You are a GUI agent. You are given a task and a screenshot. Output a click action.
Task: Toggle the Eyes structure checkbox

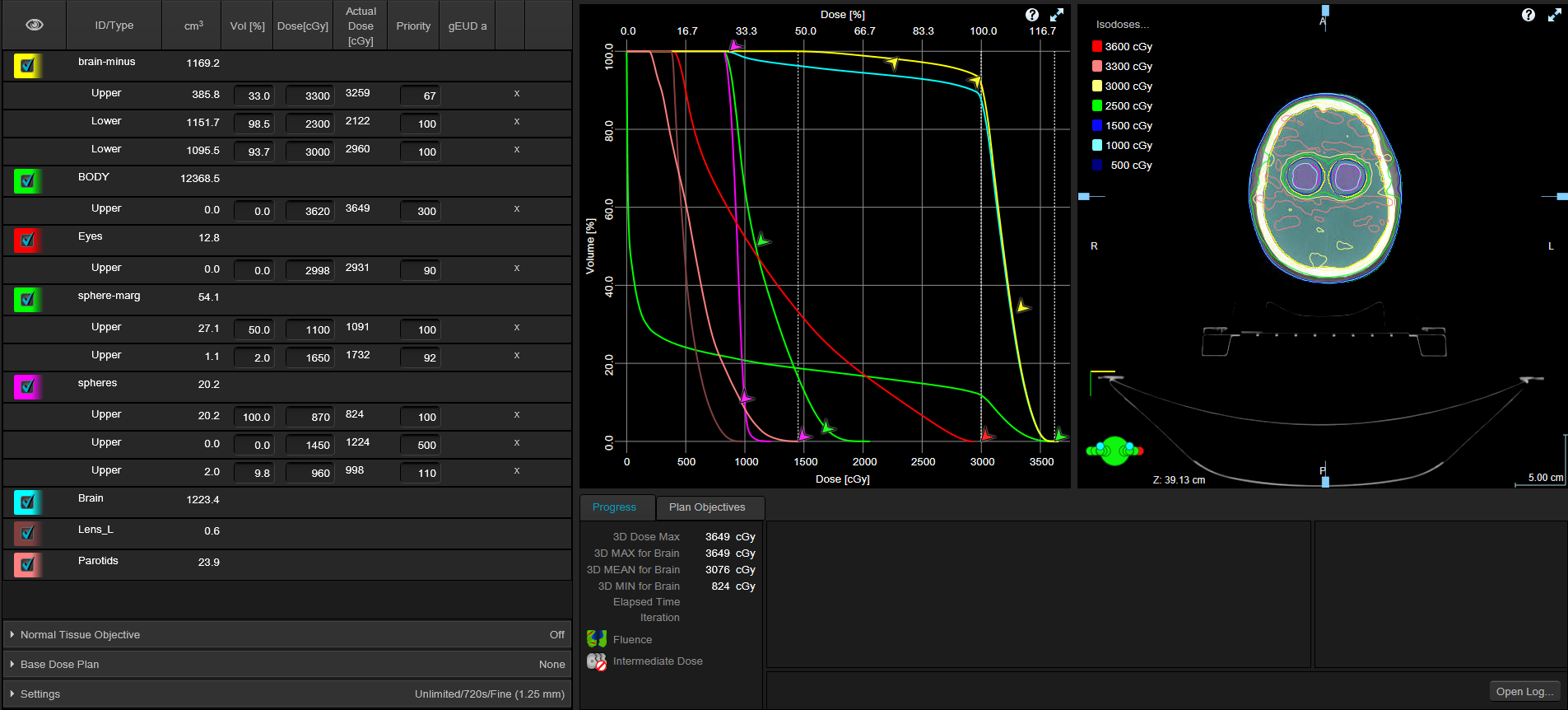pyautogui.click(x=27, y=240)
